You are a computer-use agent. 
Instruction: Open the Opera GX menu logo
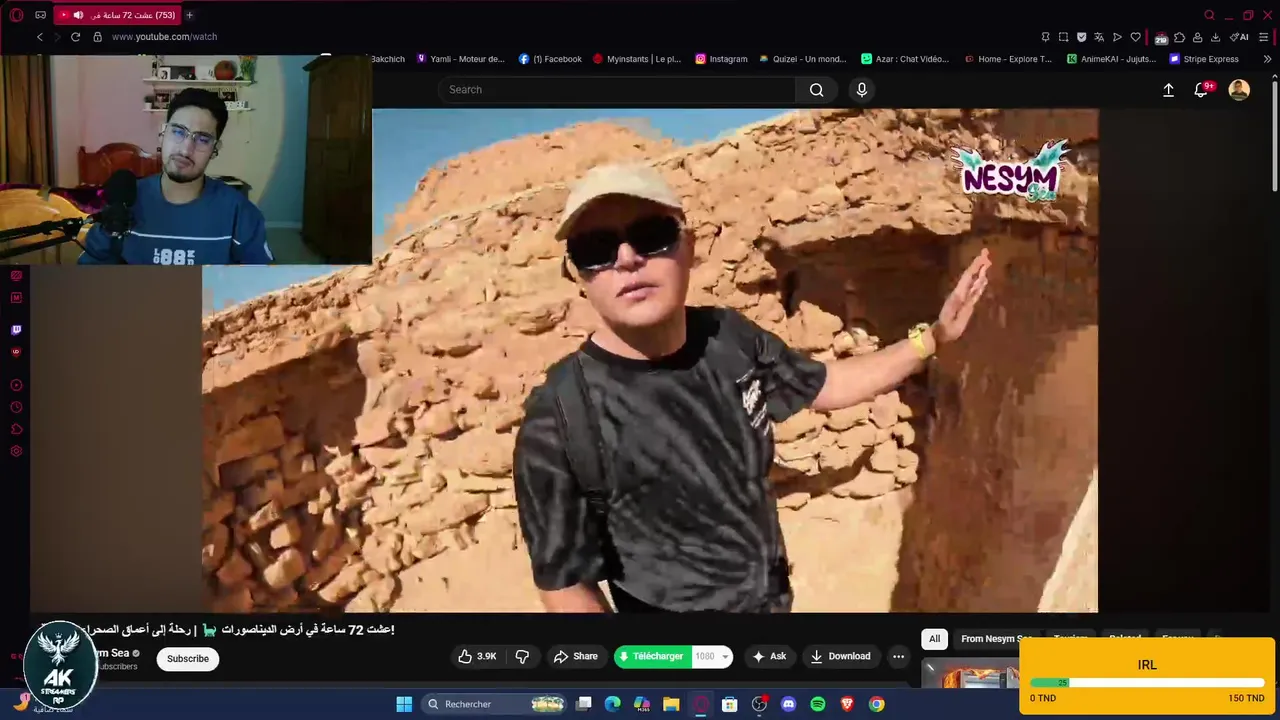tap(16, 15)
